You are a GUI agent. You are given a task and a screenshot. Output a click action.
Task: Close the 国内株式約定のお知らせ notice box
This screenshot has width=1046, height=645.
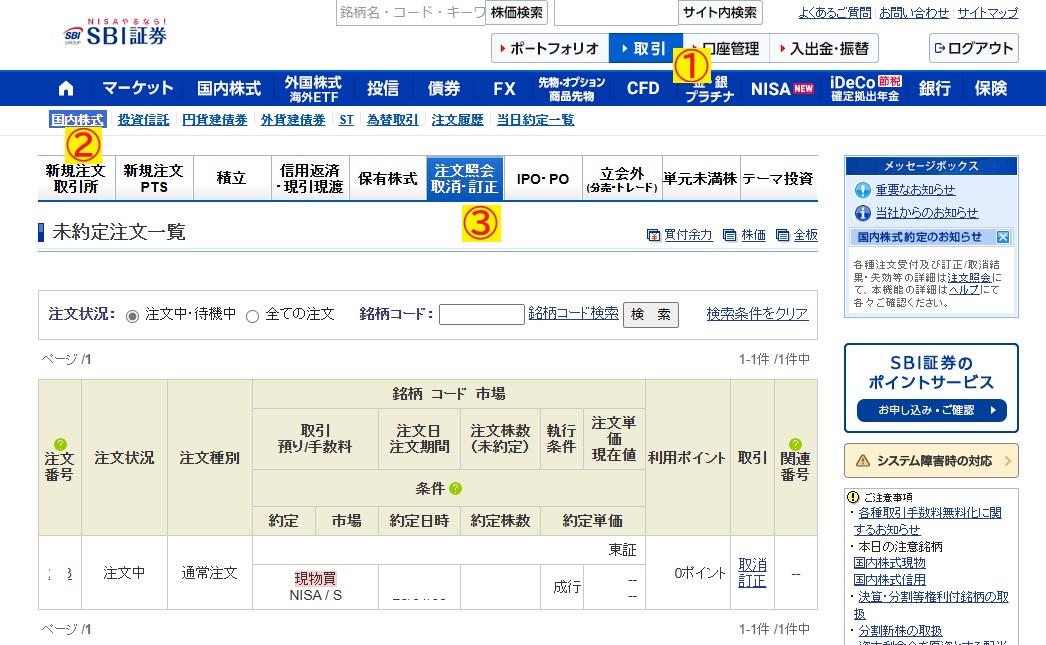click(x=1003, y=237)
